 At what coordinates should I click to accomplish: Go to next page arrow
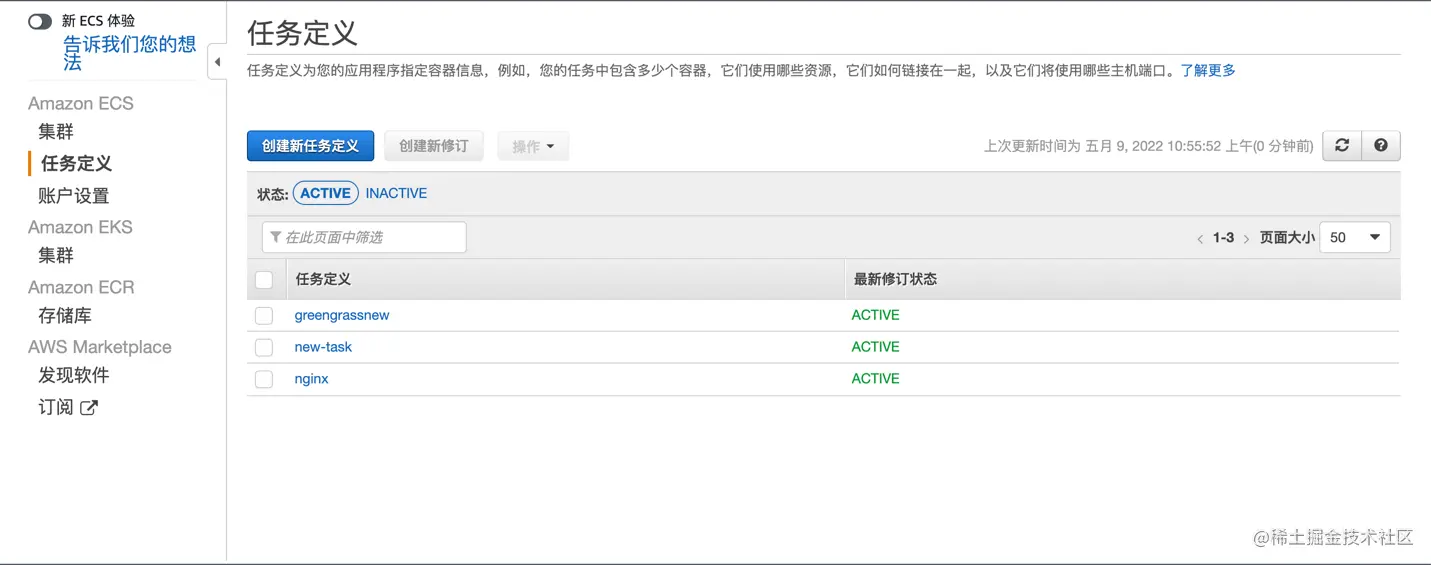pos(1246,239)
